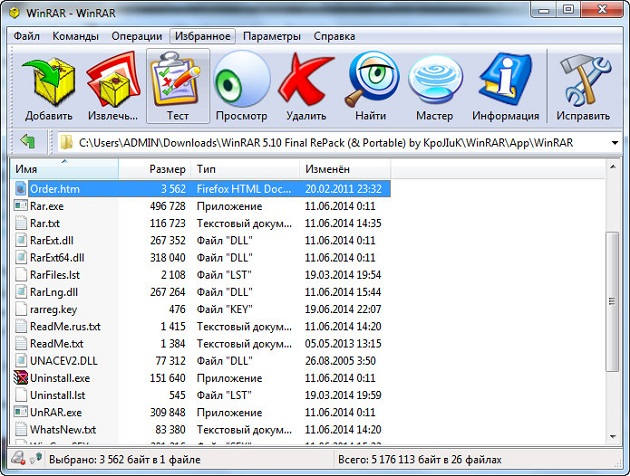Click the scrollbar up arrow
This screenshot has width=630, height=476.
pos(612,166)
